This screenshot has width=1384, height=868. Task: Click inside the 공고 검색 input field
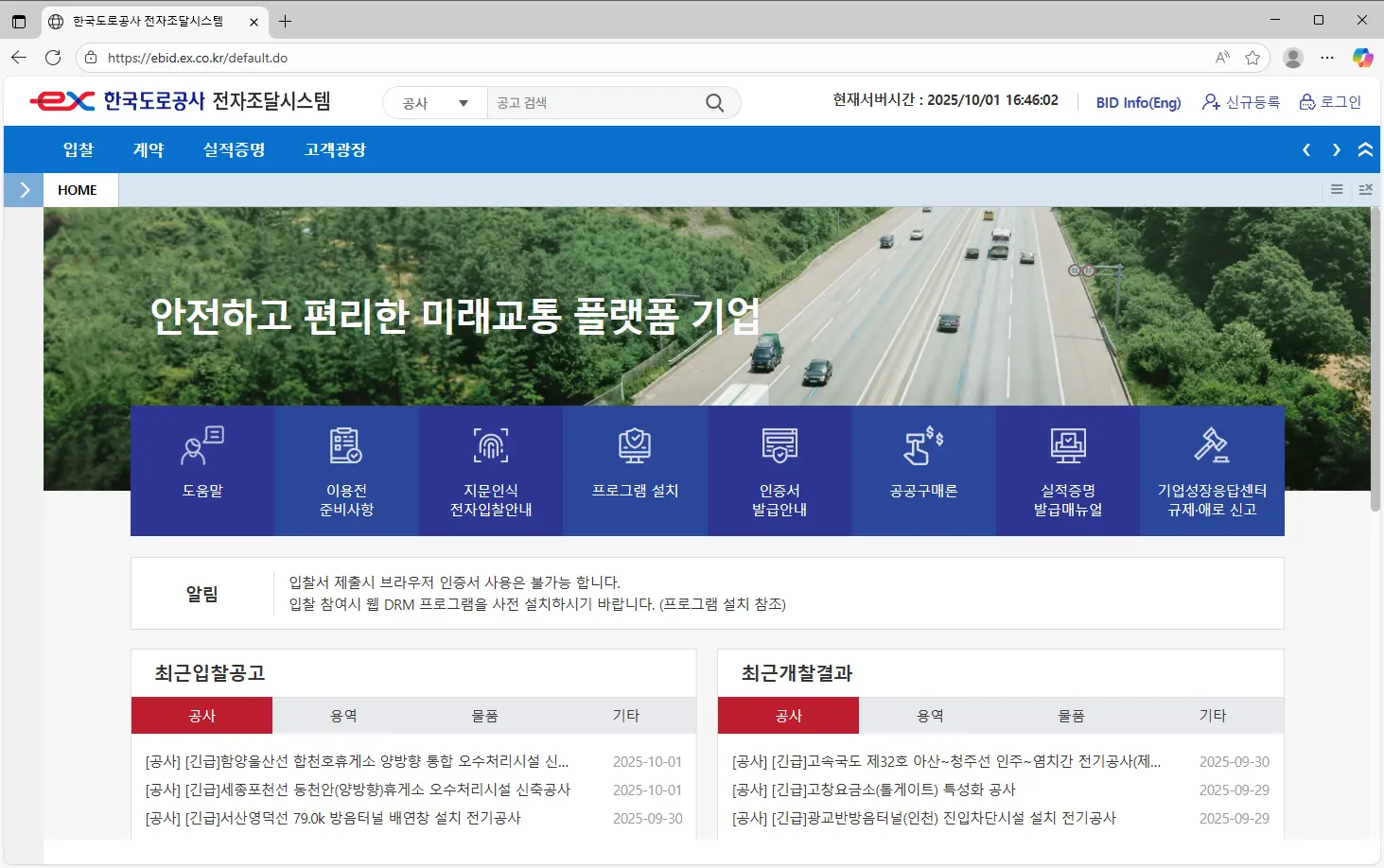[x=587, y=102]
